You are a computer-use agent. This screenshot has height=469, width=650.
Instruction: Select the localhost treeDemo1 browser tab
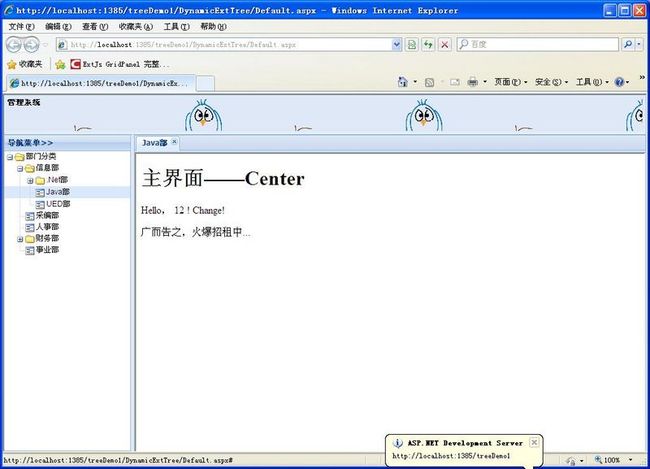tap(100, 83)
